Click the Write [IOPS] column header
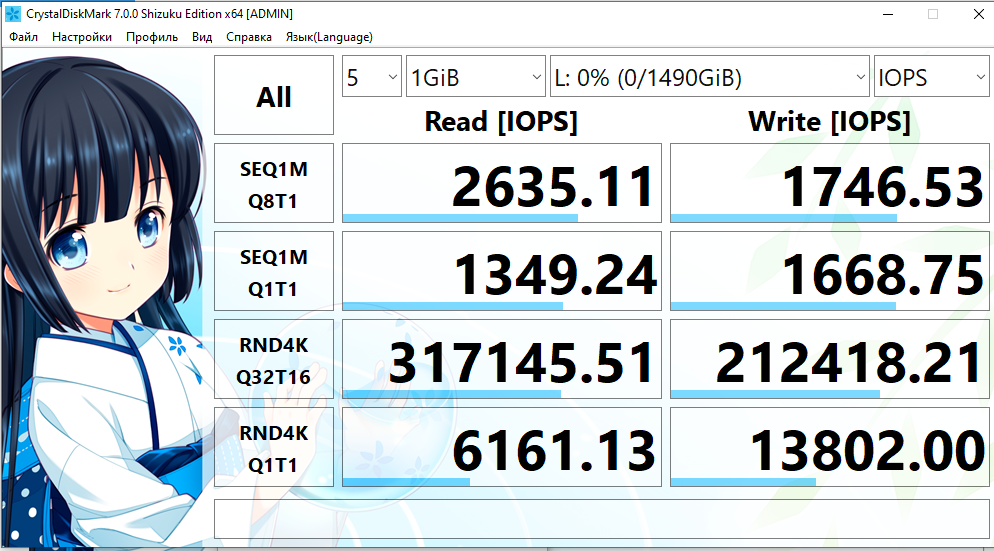This screenshot has height=551, width=994. (x=829, y=121)
